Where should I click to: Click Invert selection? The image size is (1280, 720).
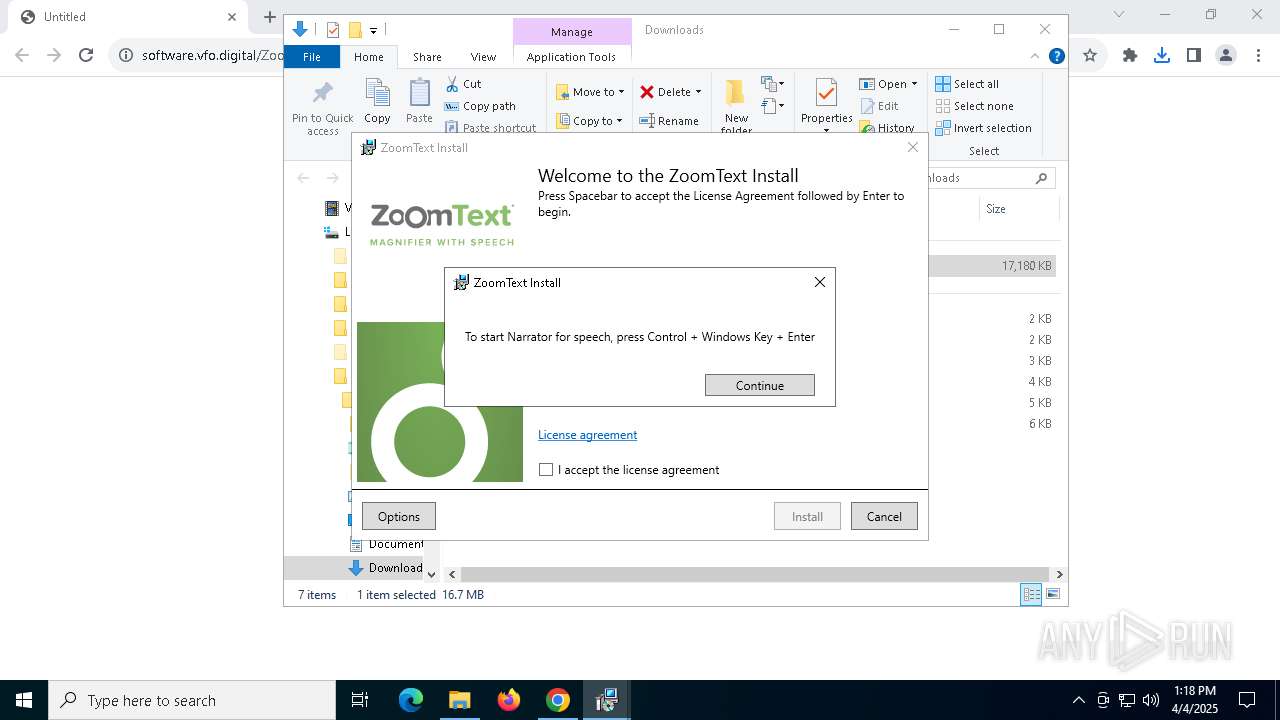tap(984, 128)
